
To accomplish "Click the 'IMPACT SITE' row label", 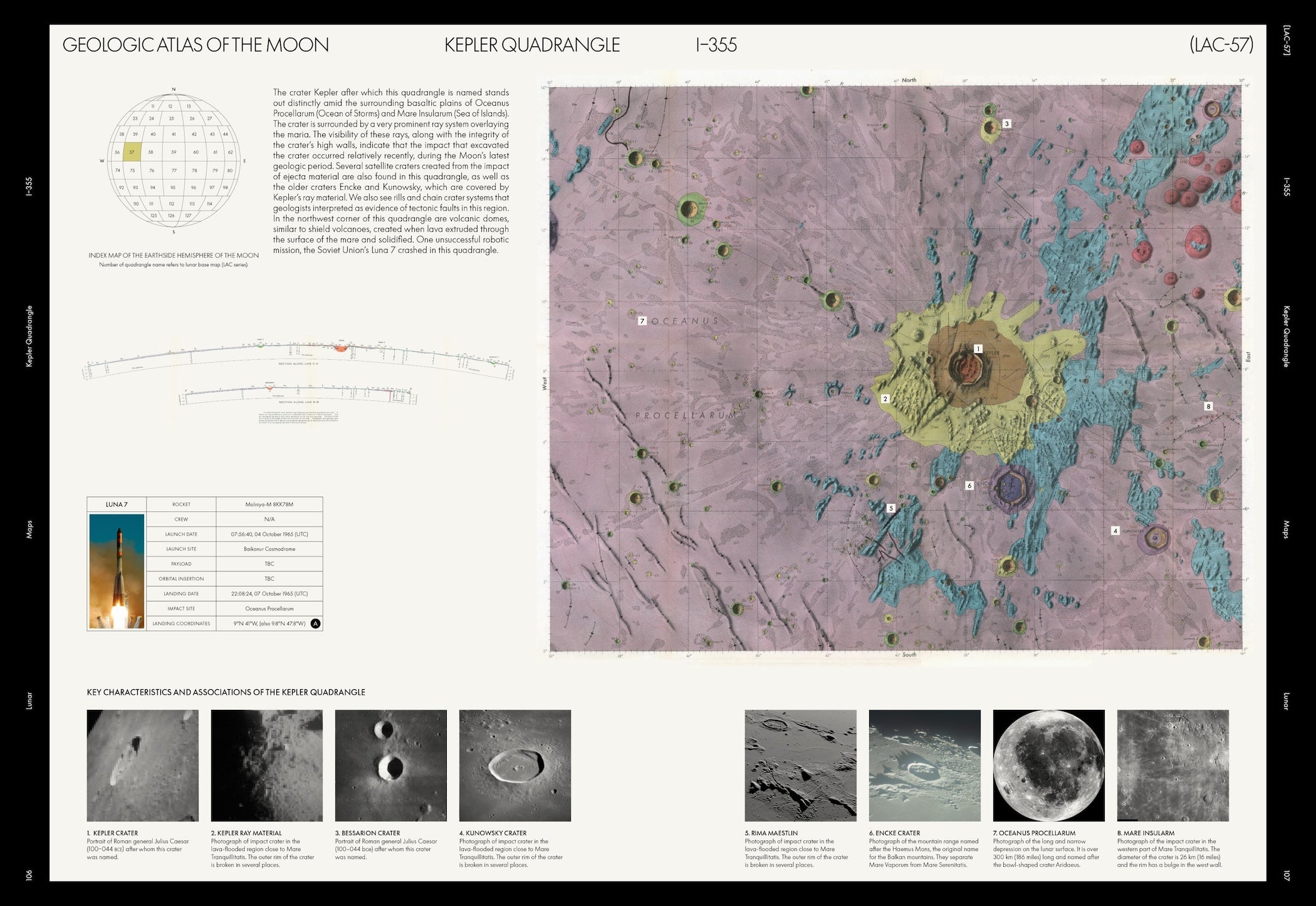I will click(x=181, y=608).
